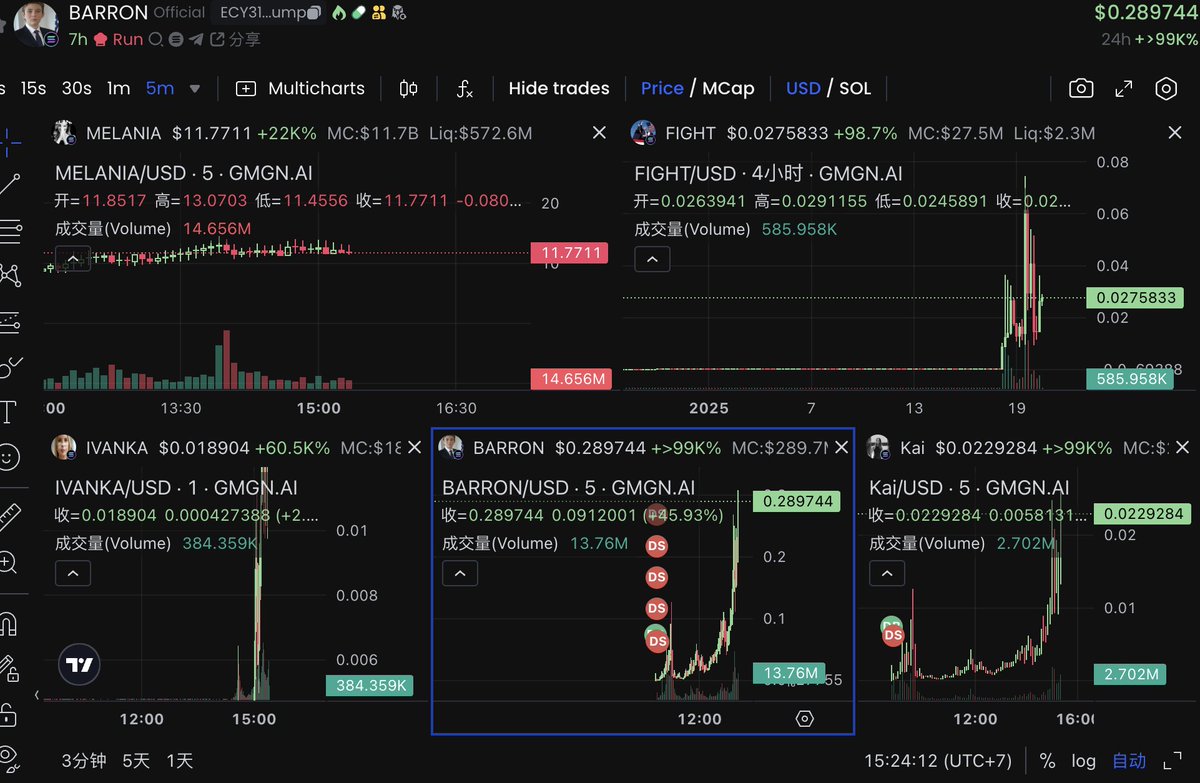Select the 30s timeframe
Image resolution: width=1200 pixels, height=783 pixels.
(76, 88)
